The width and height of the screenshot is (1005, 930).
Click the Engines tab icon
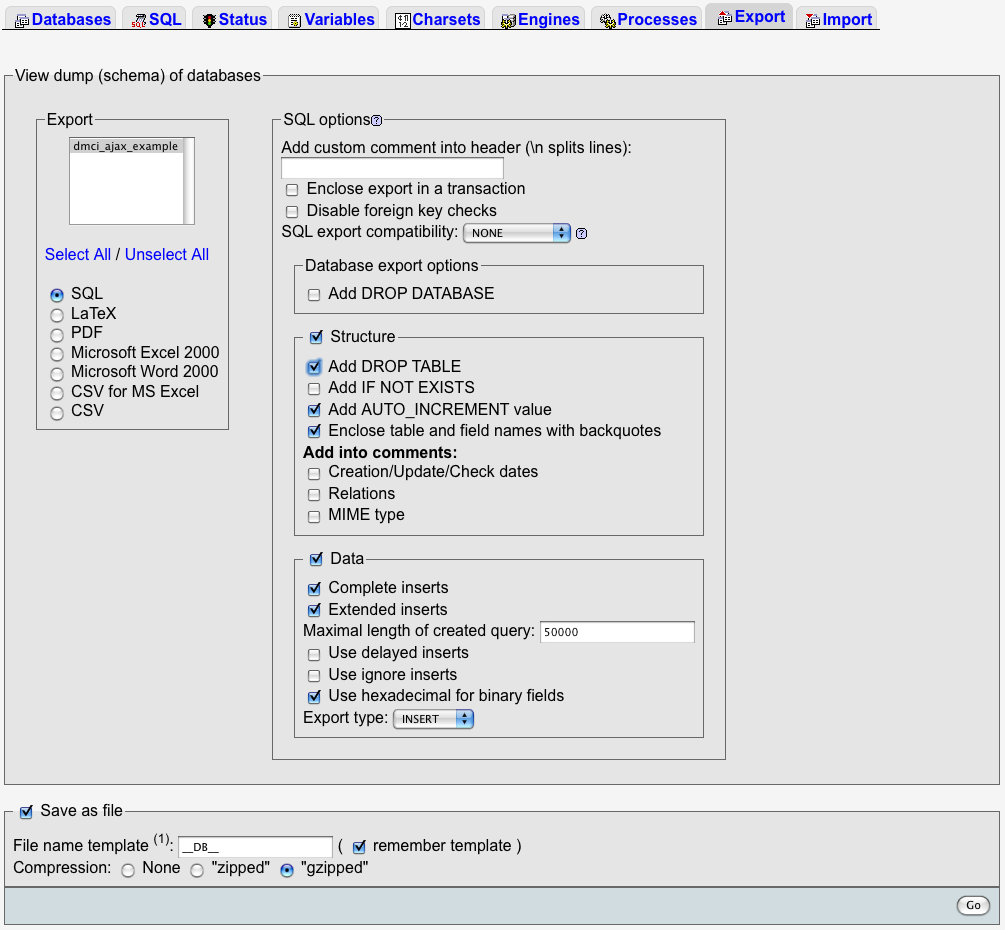[508, 20]
